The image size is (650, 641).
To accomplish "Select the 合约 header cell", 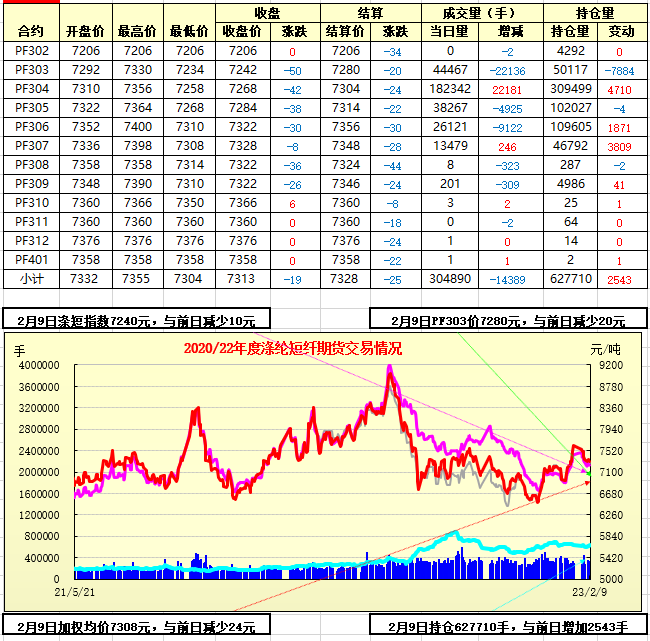I will [x=31, y=31].
